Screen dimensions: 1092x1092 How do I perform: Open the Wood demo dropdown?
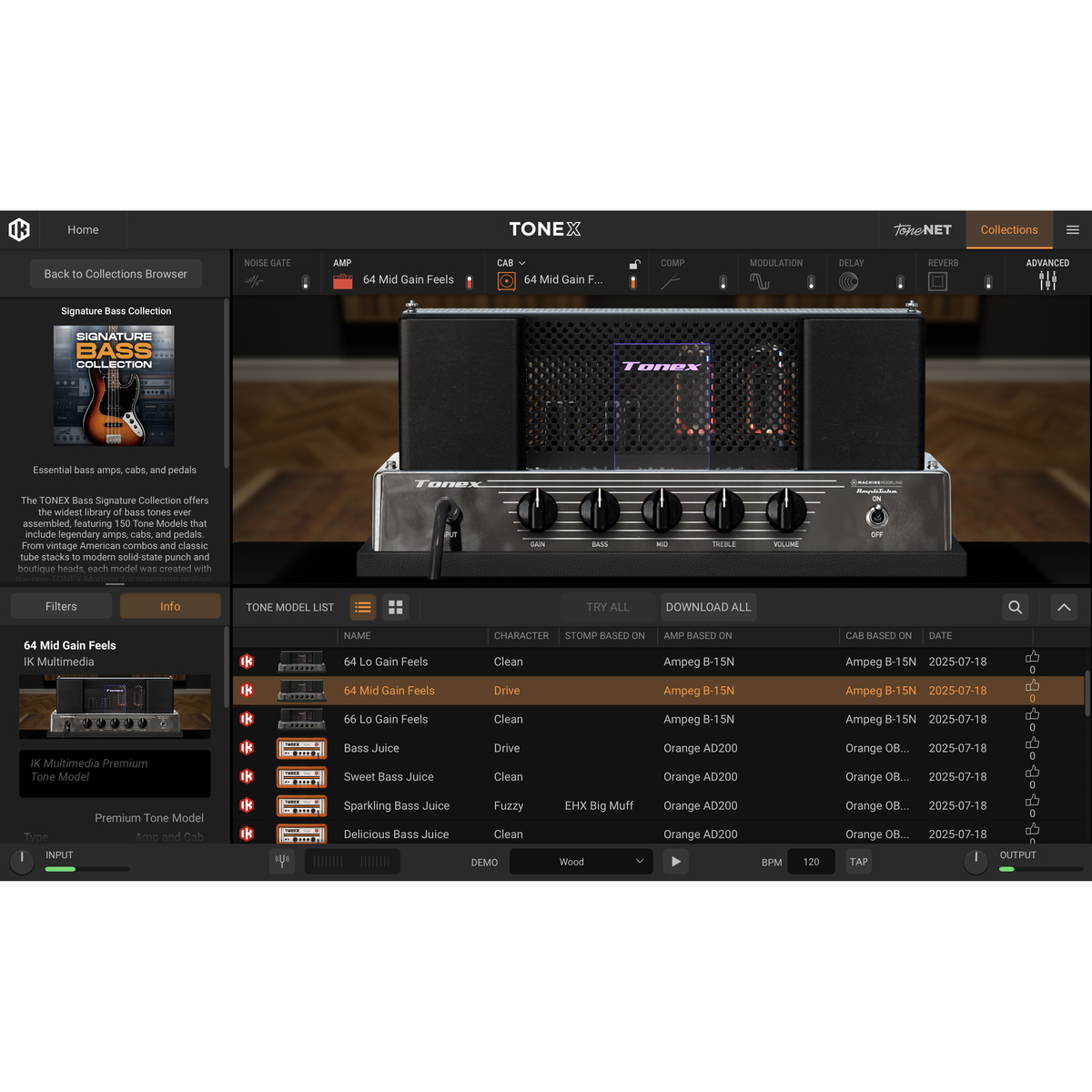[x=581, y=862]
